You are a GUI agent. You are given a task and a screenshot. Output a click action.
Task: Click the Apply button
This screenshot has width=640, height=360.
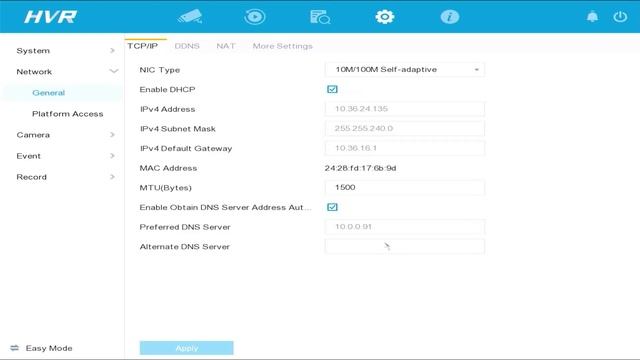coord(187,348)
